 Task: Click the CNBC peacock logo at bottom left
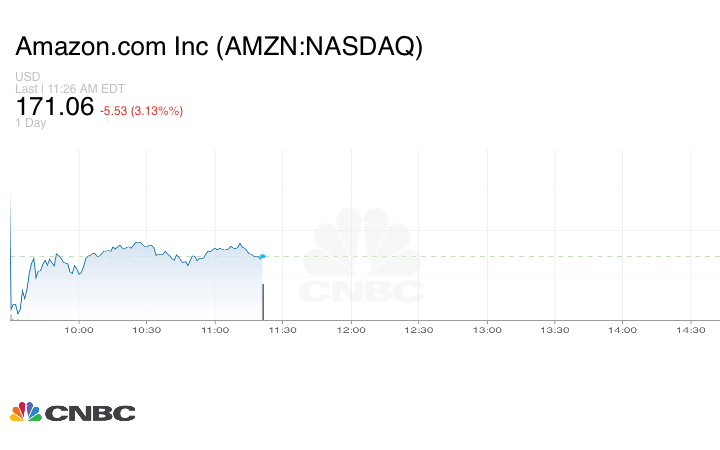tap(72, 412)
